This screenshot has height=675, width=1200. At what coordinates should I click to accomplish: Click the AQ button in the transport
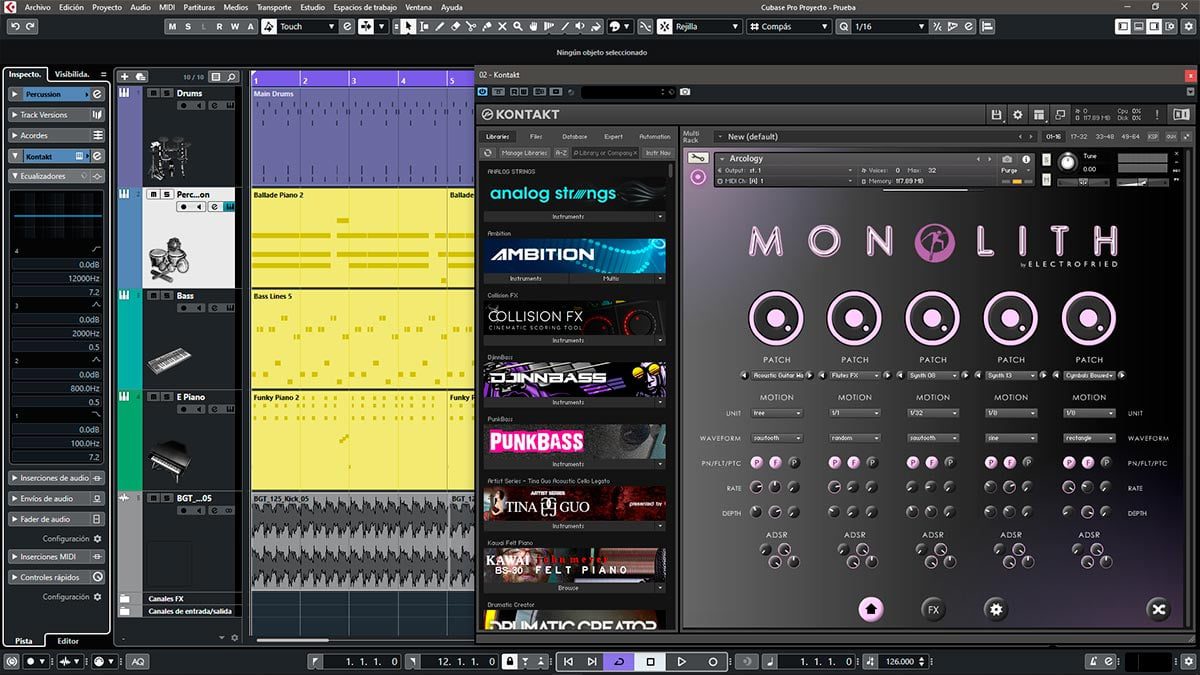[x=137, y=662]
